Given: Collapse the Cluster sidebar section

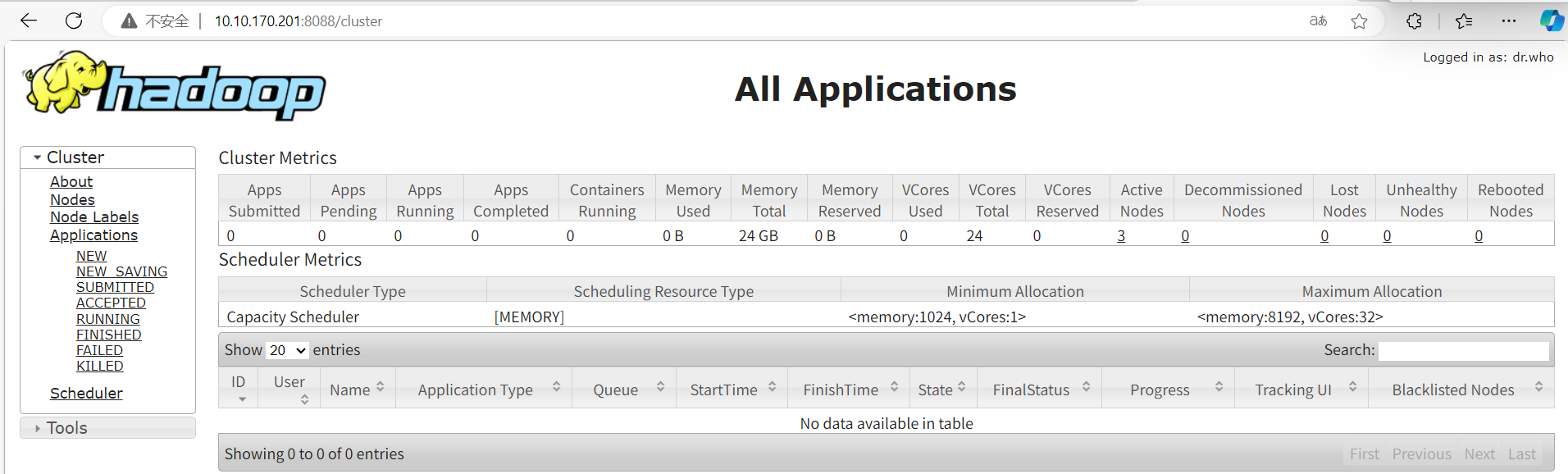Looking at the screenshot, I should coord(107,157).
